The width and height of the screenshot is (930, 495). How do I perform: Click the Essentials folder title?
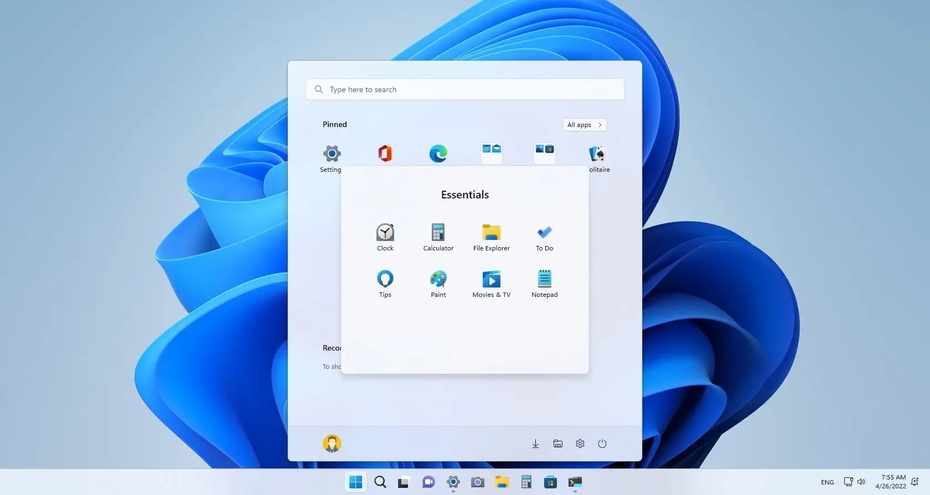click(465, 195)
